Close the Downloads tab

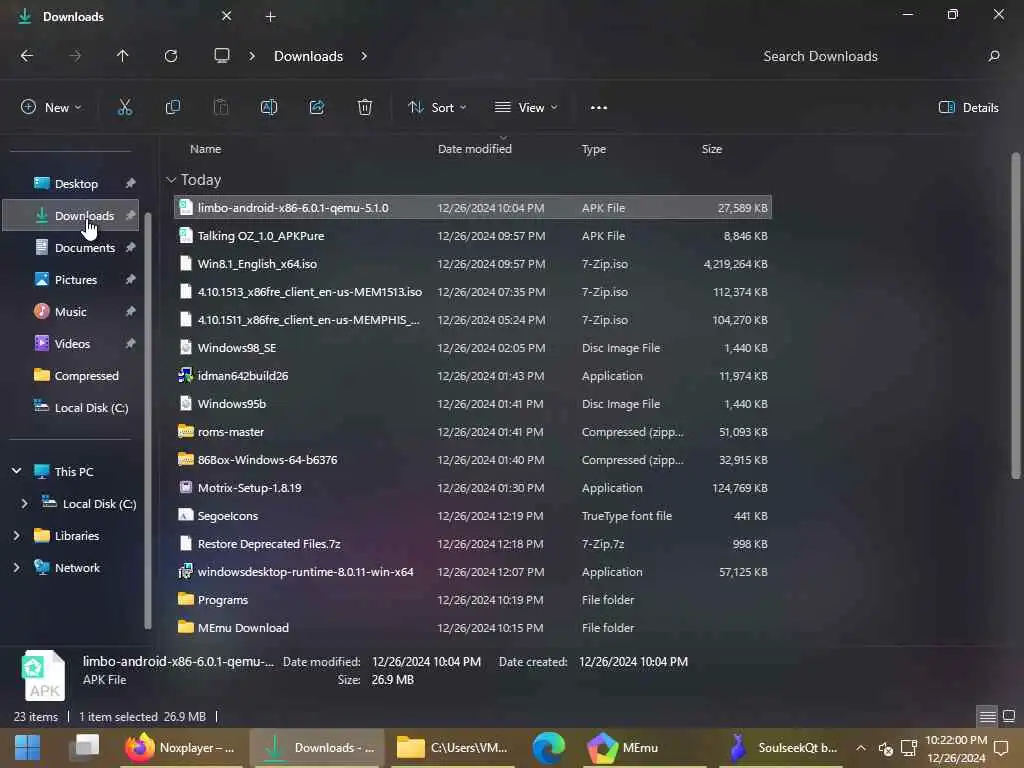pos(227,16)
